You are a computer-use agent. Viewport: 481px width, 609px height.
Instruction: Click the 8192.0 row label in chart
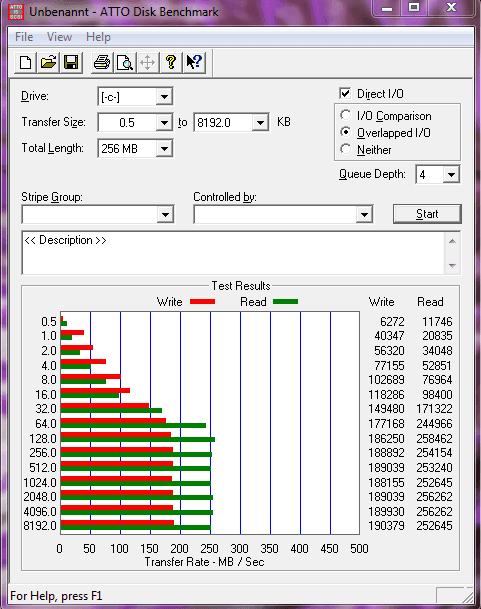[40, 526]
